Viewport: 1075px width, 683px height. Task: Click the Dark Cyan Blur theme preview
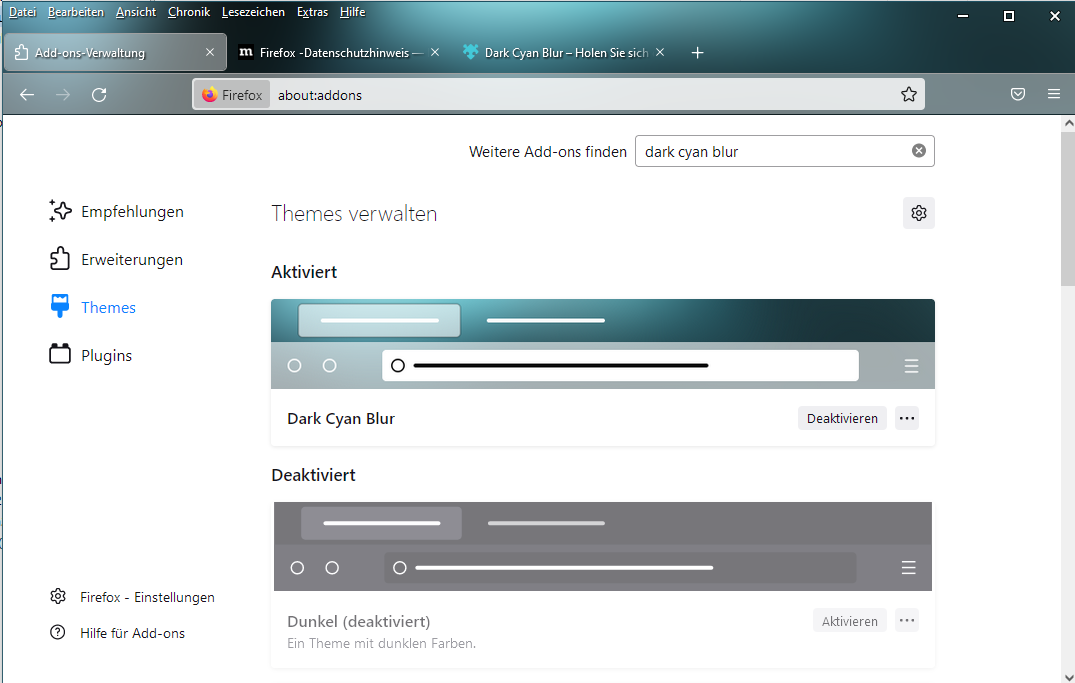click(602, 344)
